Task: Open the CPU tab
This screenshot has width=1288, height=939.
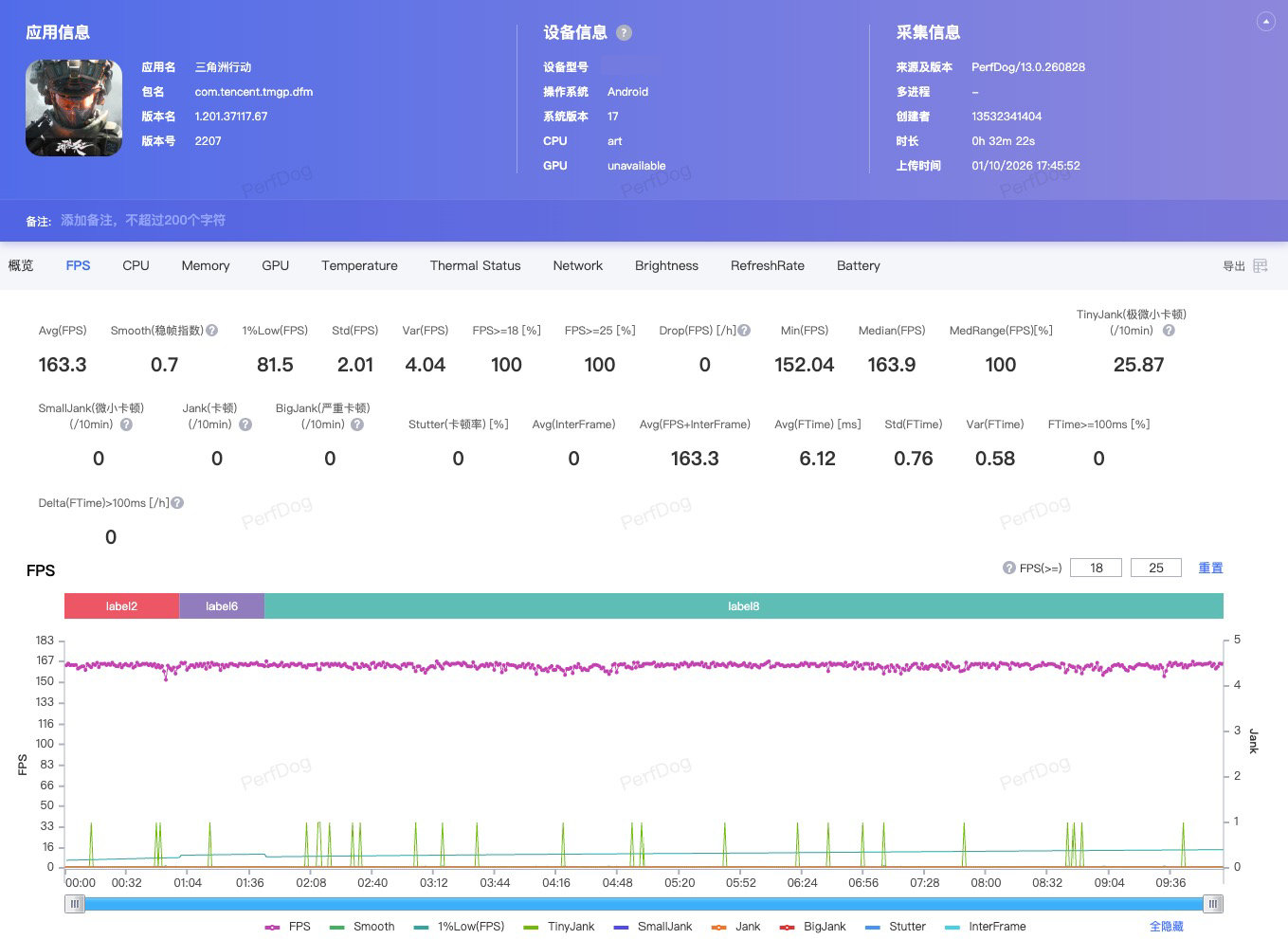Action: tap(136, 266)
